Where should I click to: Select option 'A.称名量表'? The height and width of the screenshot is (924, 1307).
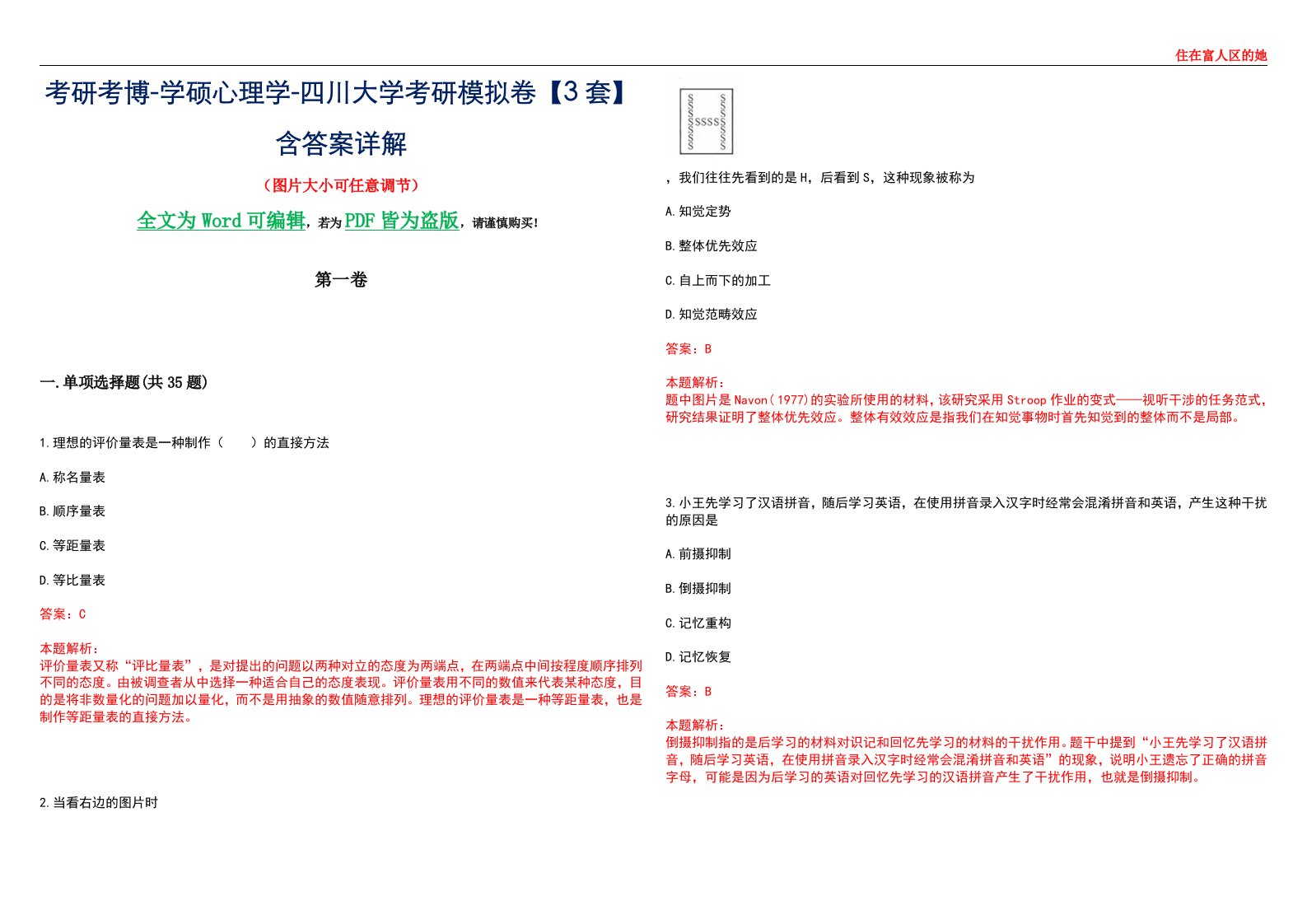pos(72,478)
